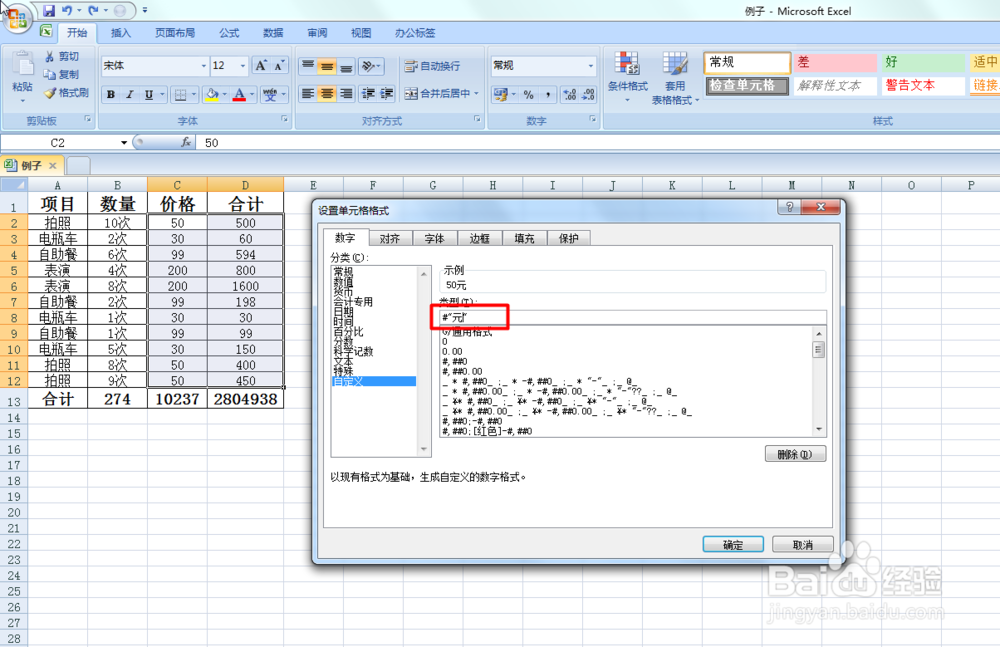Select the 自定义 category
This screenshot has height=647, width=1000.
pos(374,381)
